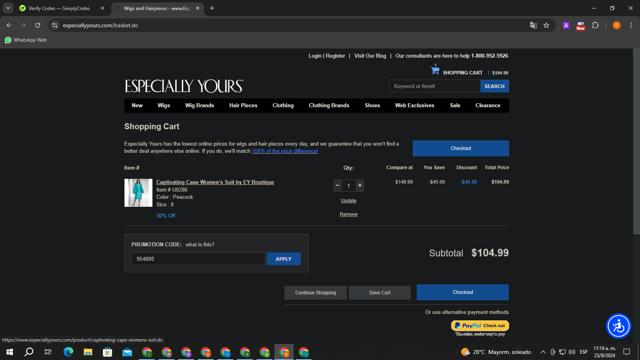Image resolution: width=640 pixels, height=360 pixels.
Task: Click the promotion code input field
Action: (x=198, y=259)
